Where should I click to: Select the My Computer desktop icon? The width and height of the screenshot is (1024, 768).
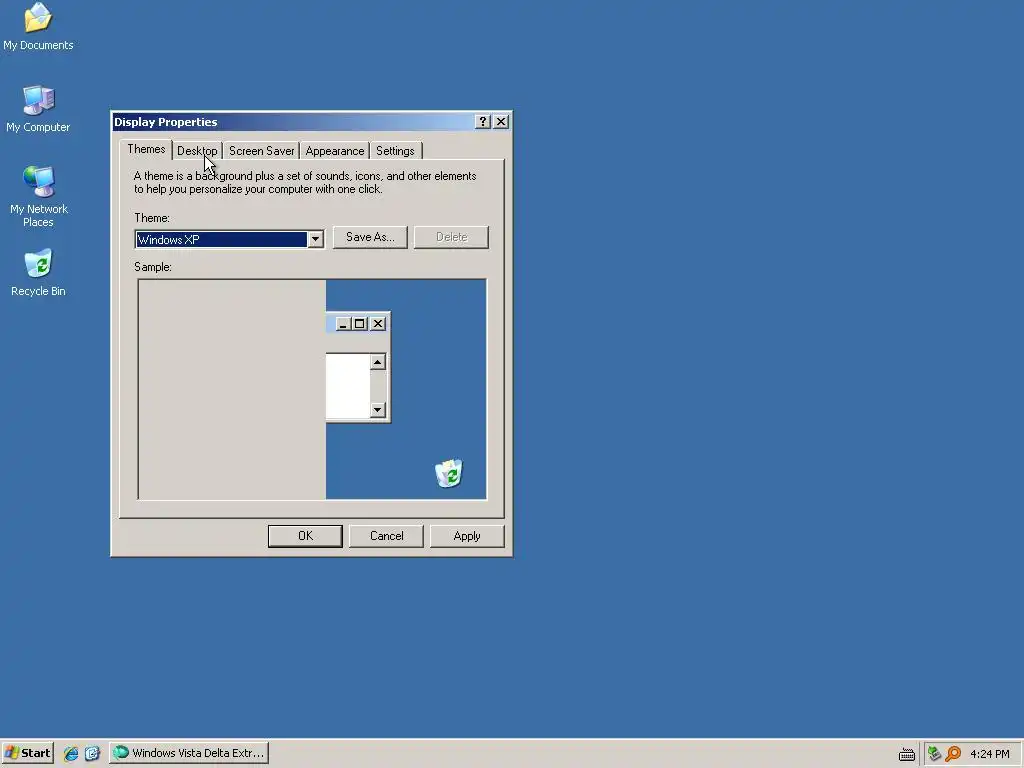click(x=38, y=110)
